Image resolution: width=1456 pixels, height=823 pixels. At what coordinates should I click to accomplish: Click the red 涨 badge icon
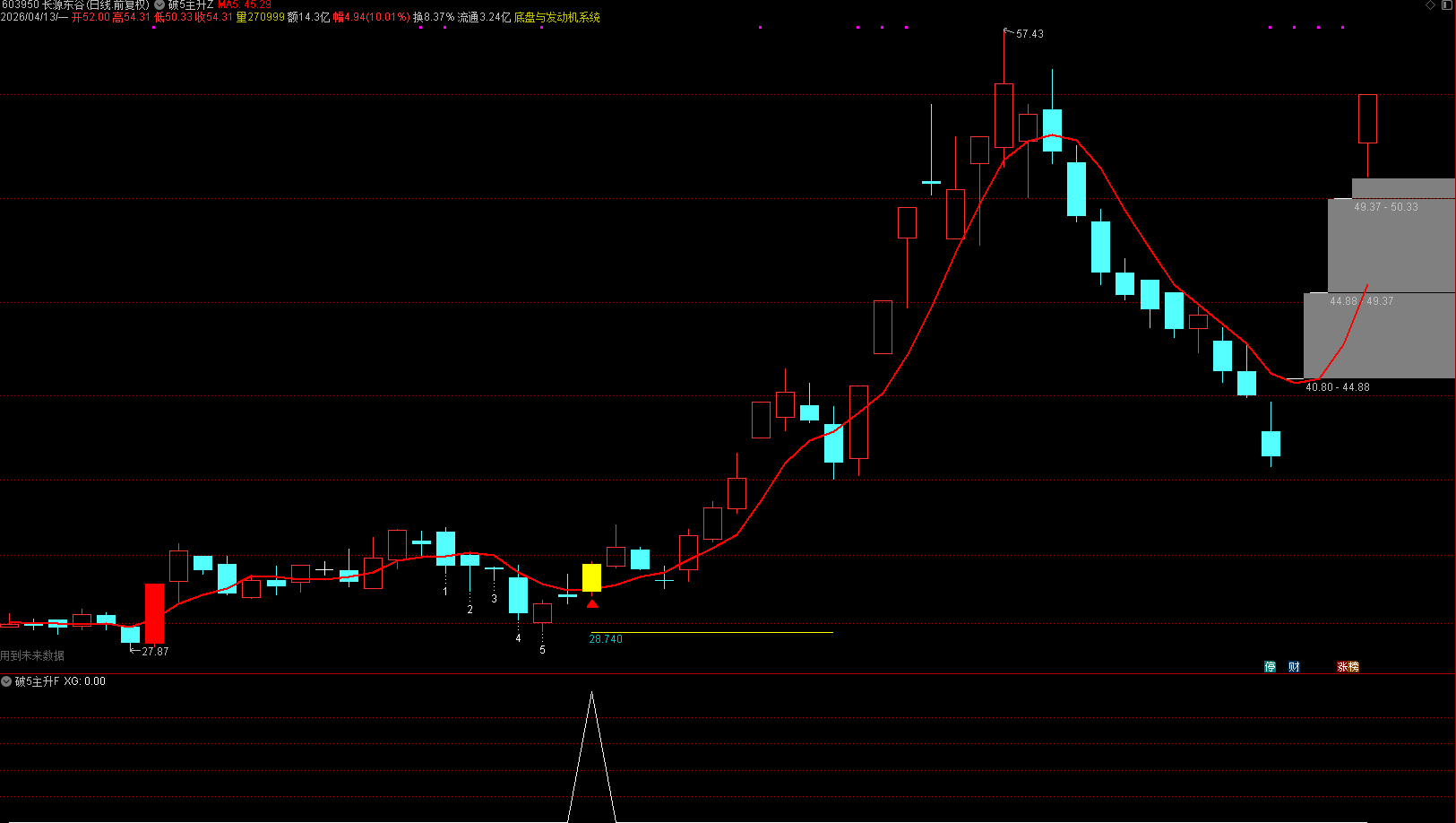click(1342, 667)
